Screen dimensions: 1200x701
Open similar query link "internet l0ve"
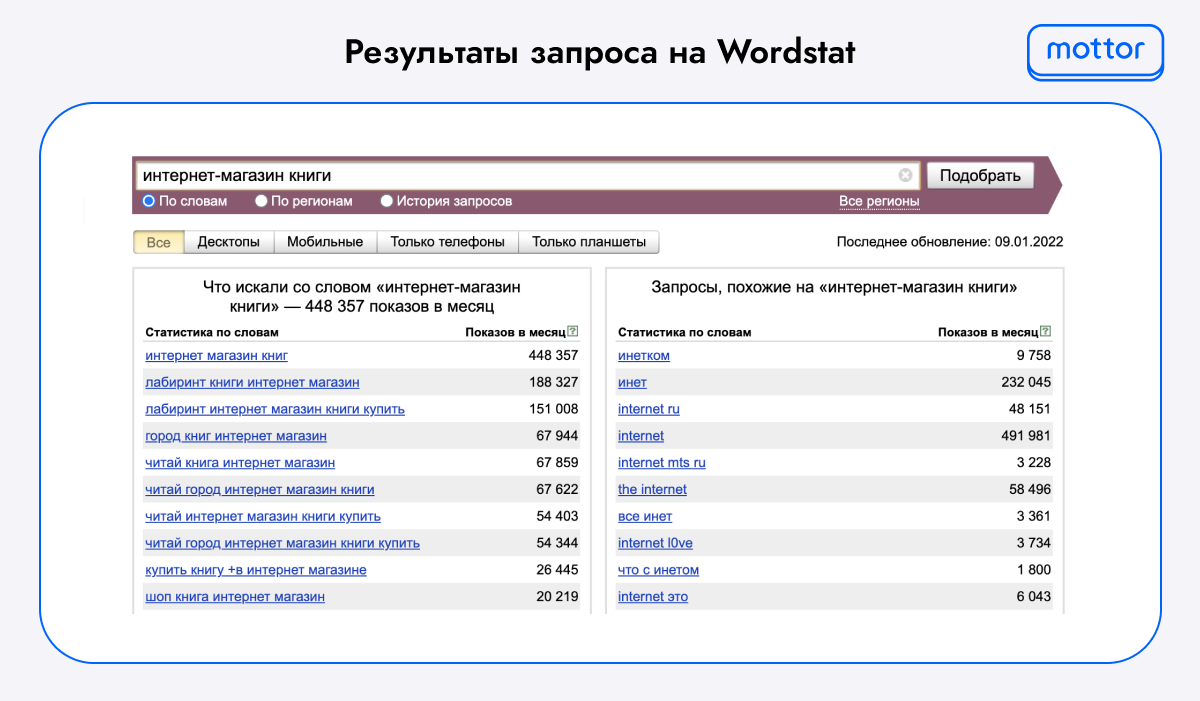point(655,543)
